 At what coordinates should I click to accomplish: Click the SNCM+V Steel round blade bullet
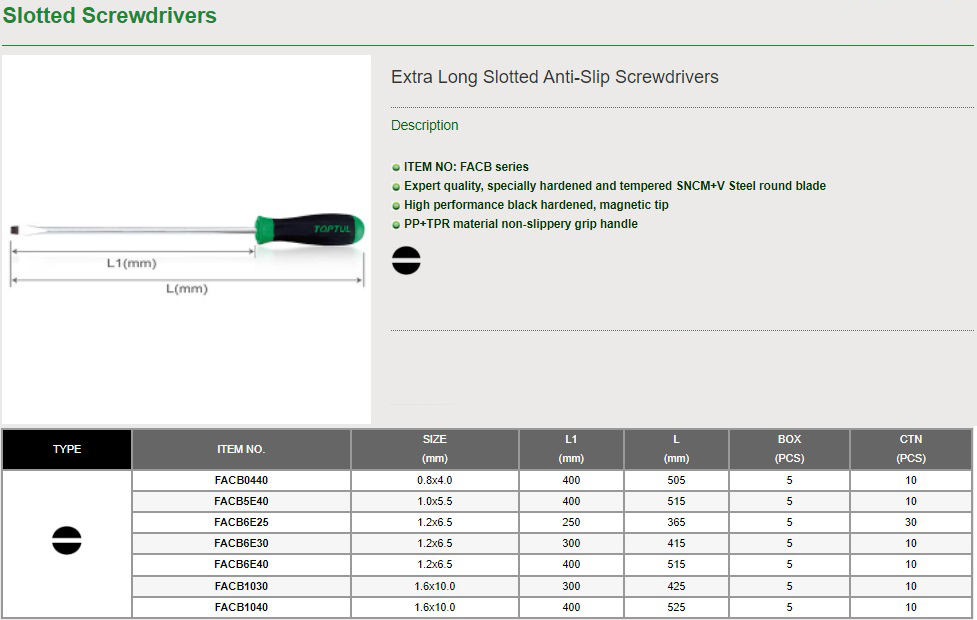point(615,186)
